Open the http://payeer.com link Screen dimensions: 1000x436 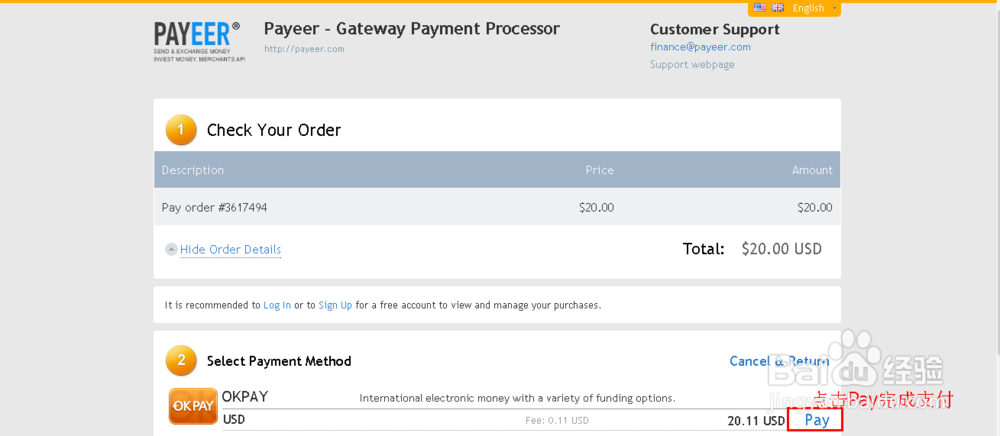[304, 49]
